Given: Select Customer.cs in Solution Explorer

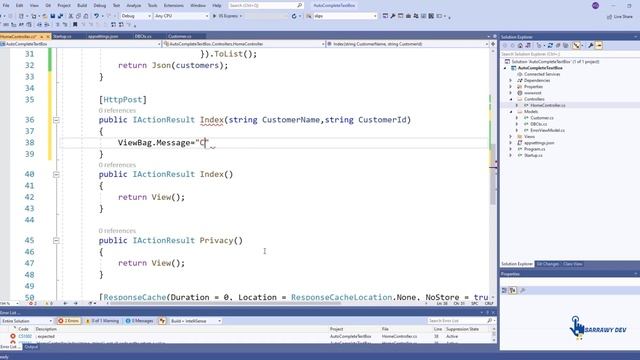Looking at the screenshot, I should click(x=542, y=118).
